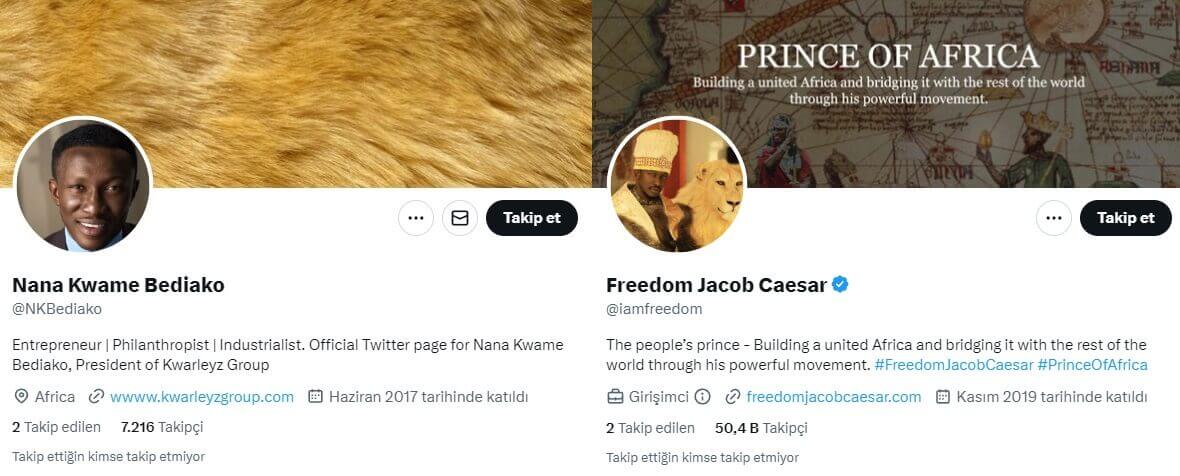Click the calendar icon beside Kasım 2019

(x=943, y=397)
